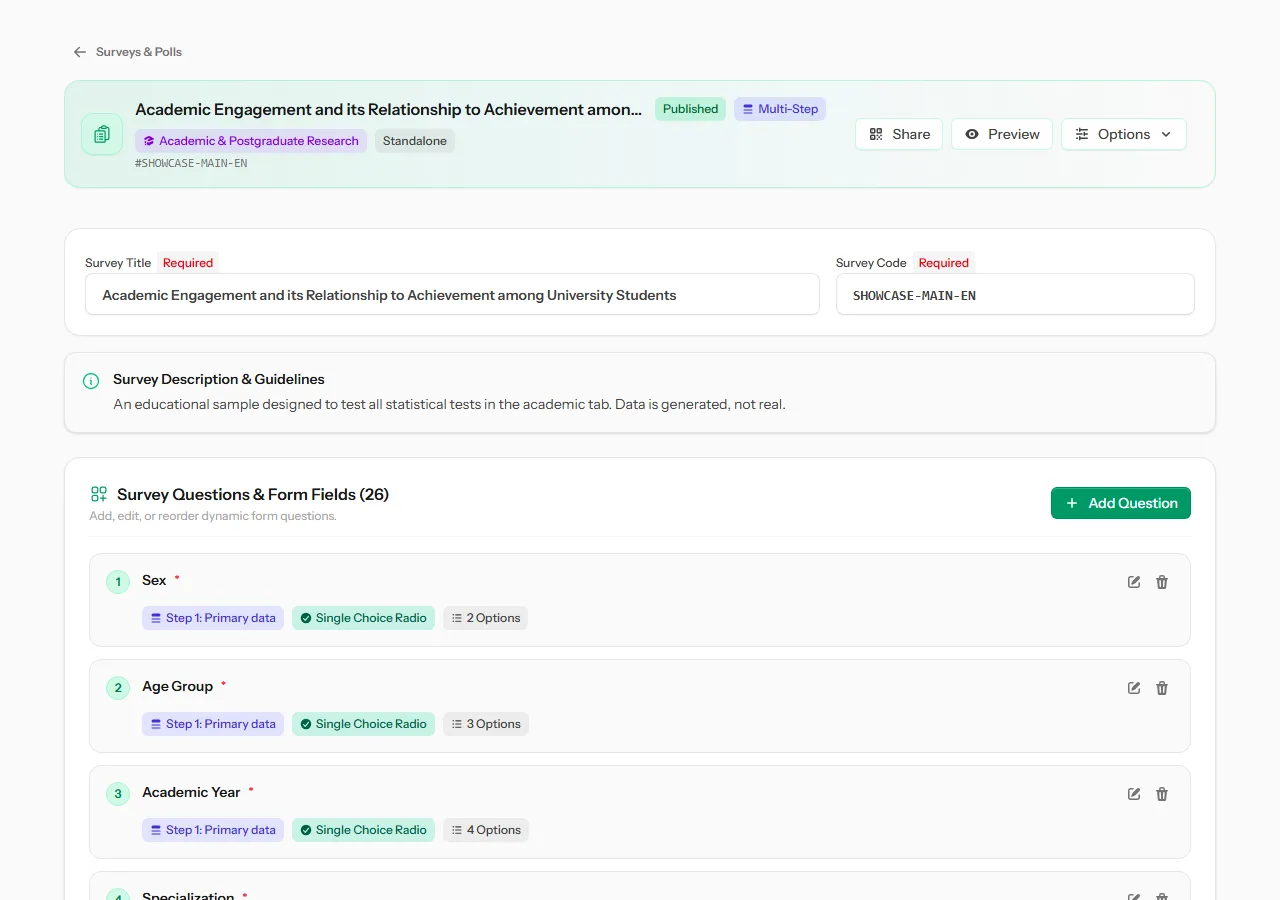The image size is (1280, 900).
Task: Open the survey Preview
Action: [x=1002, y=134]
